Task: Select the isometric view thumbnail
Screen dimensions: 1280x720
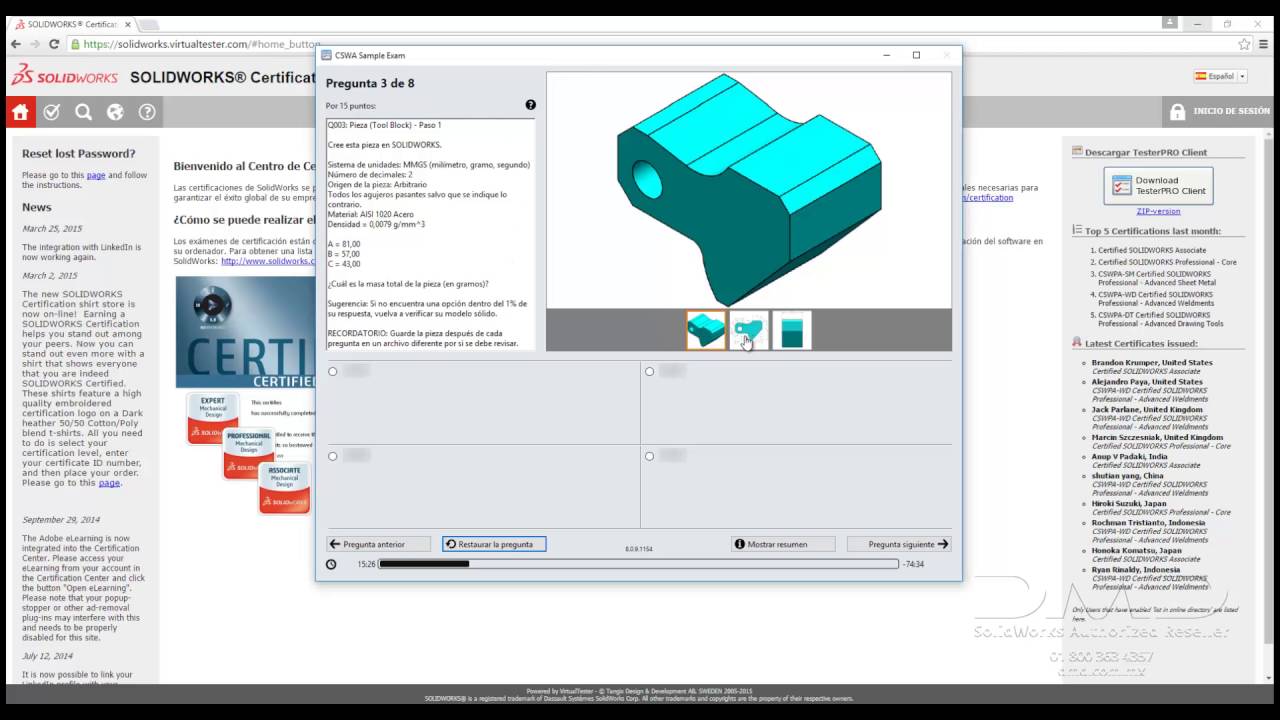Action: [x=706, y=330]
